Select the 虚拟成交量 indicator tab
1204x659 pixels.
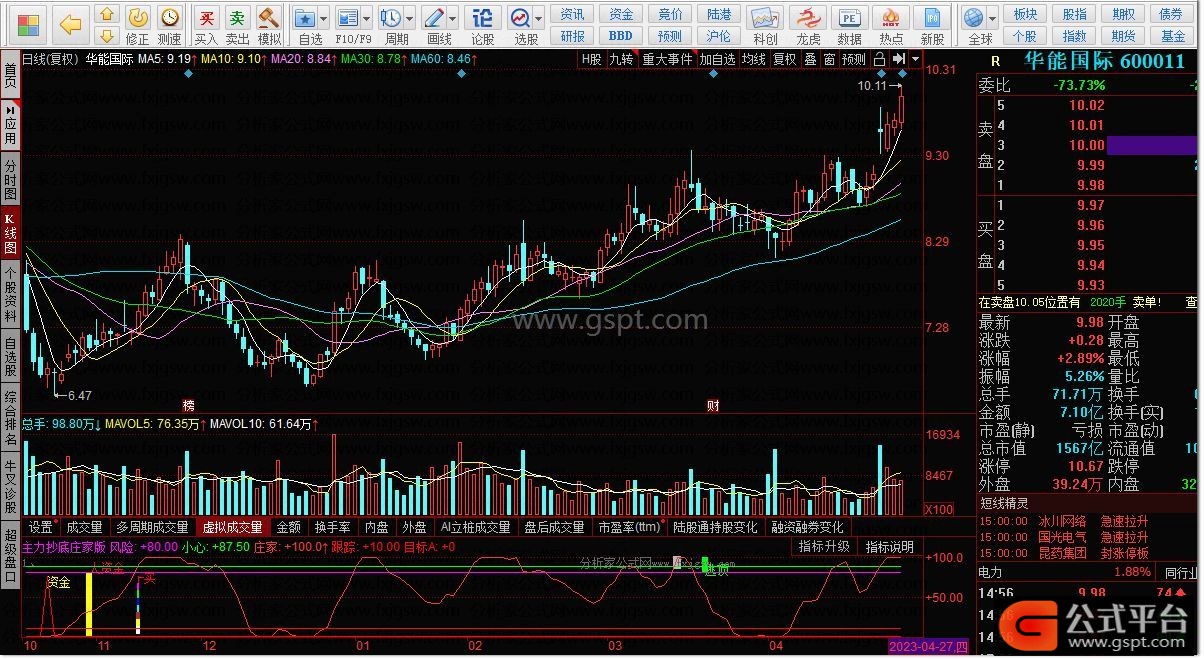tap(233, 527)
